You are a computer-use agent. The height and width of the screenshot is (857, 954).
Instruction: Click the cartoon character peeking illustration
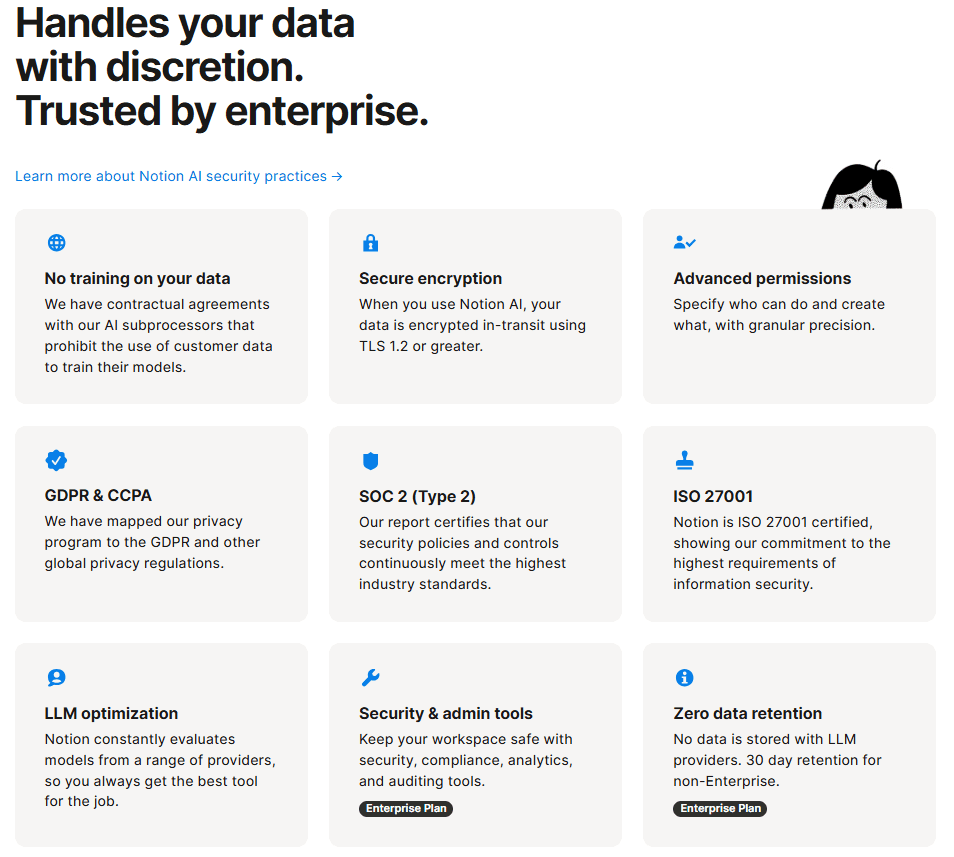(861, 187)
